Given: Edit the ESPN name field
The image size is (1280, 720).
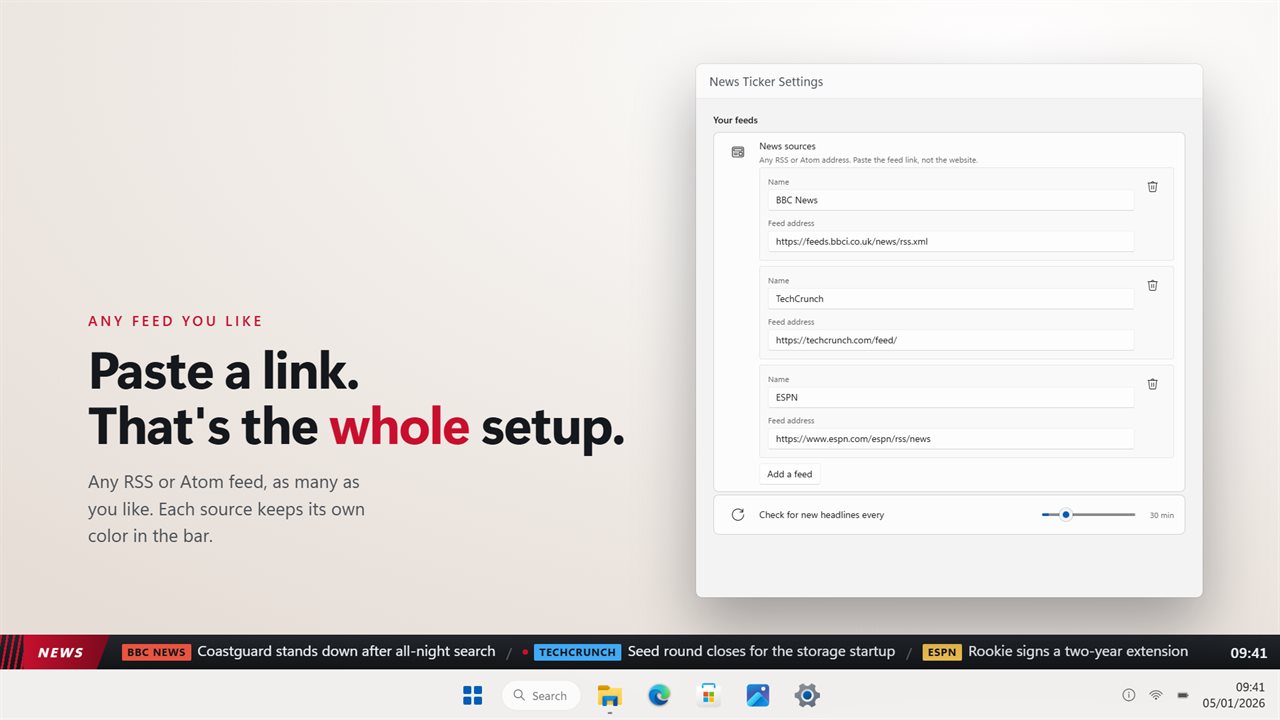Looking at the screenshot, I should (x=951, y=397).
